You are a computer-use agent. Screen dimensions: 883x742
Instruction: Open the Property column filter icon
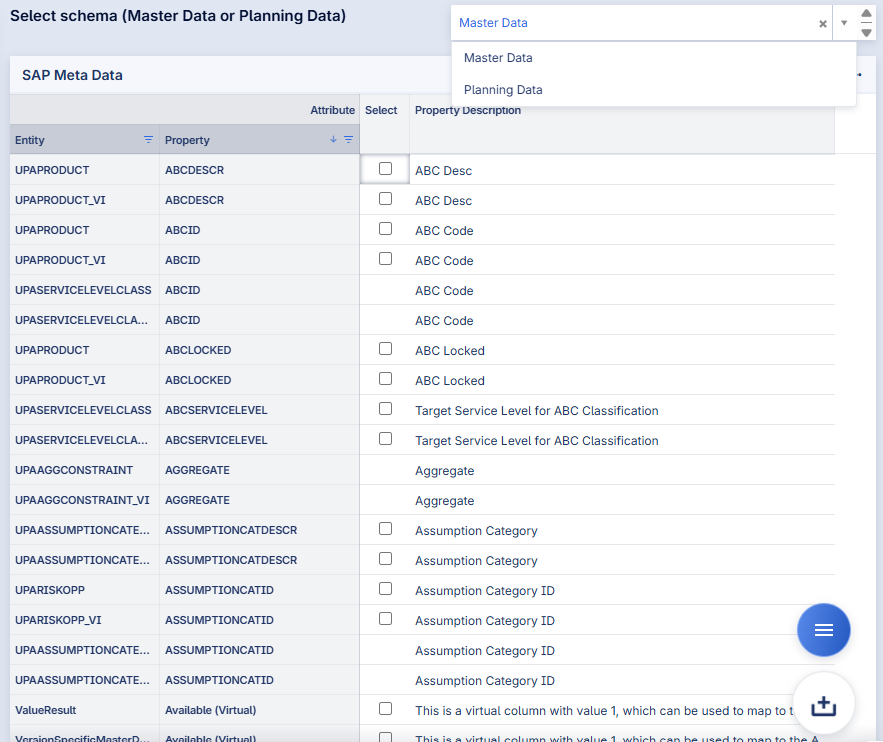[x=348, y=140]
